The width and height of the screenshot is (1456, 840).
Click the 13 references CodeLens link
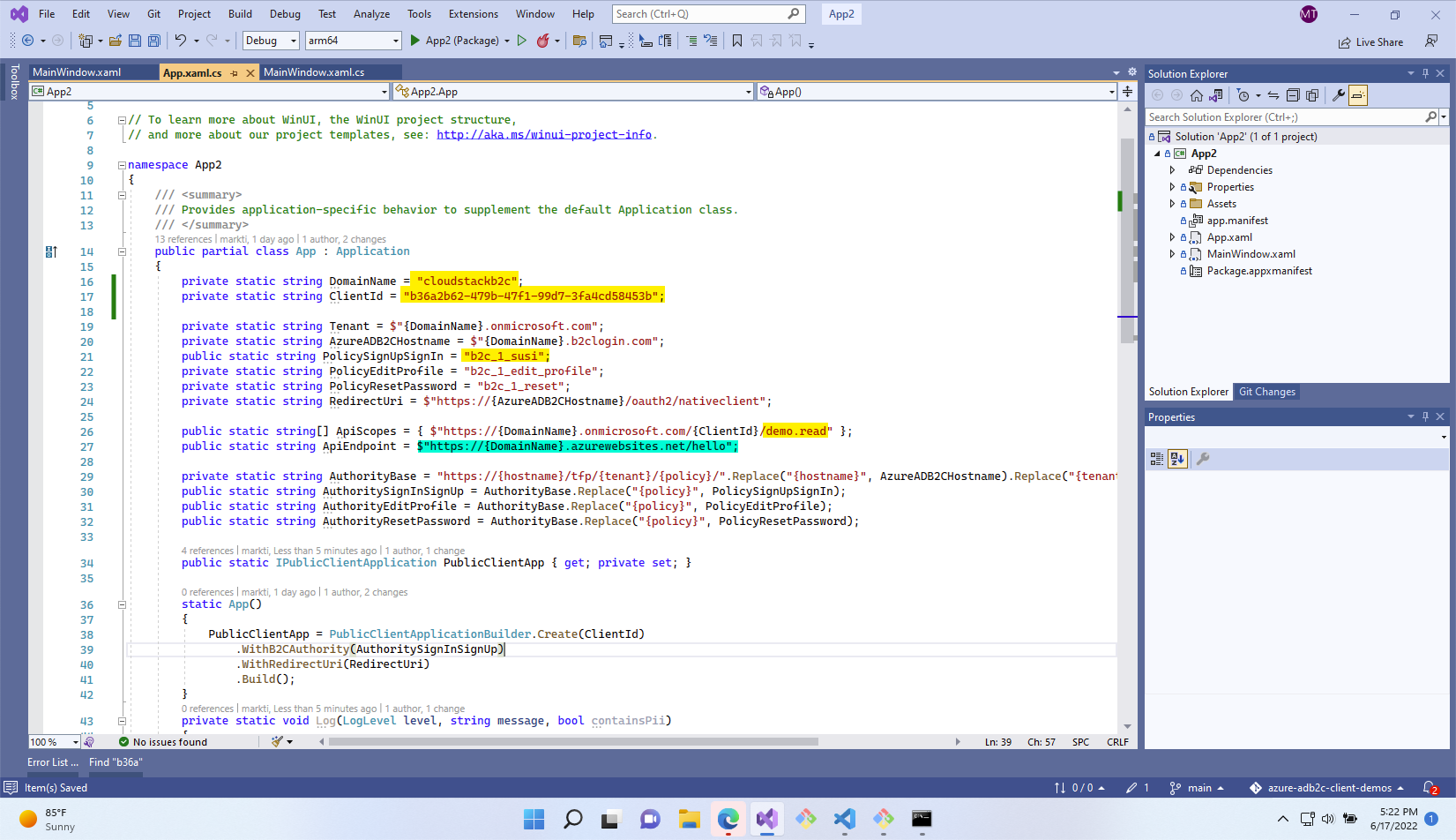pos(183,239)
